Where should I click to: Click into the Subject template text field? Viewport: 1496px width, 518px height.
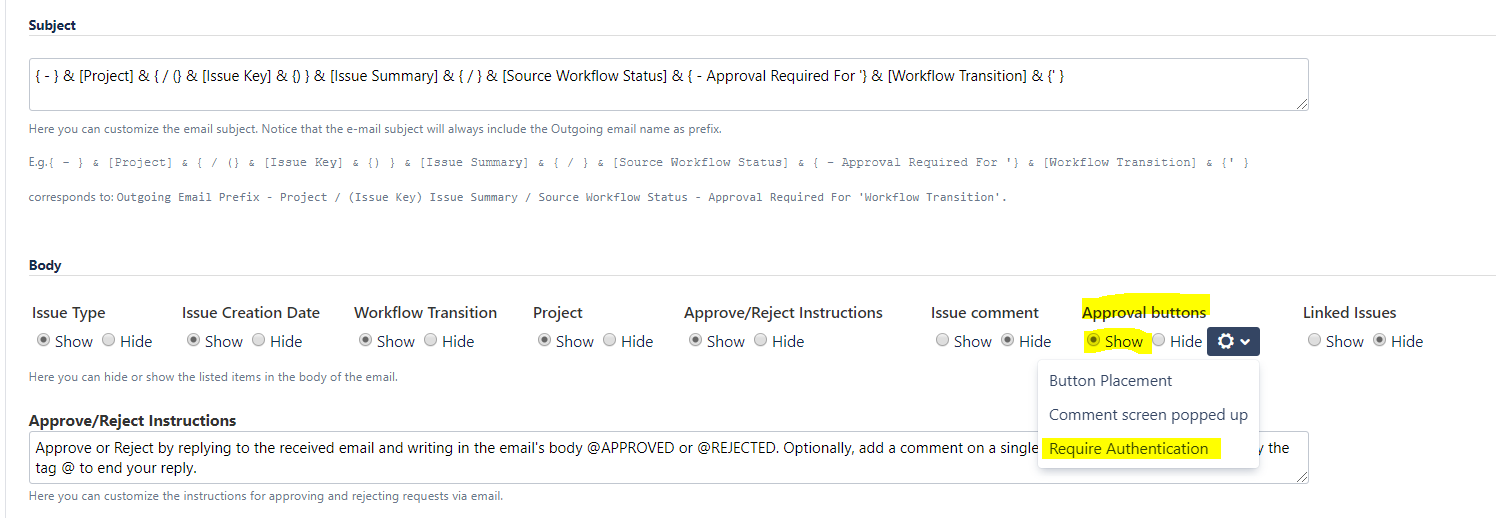click(668, 84)
